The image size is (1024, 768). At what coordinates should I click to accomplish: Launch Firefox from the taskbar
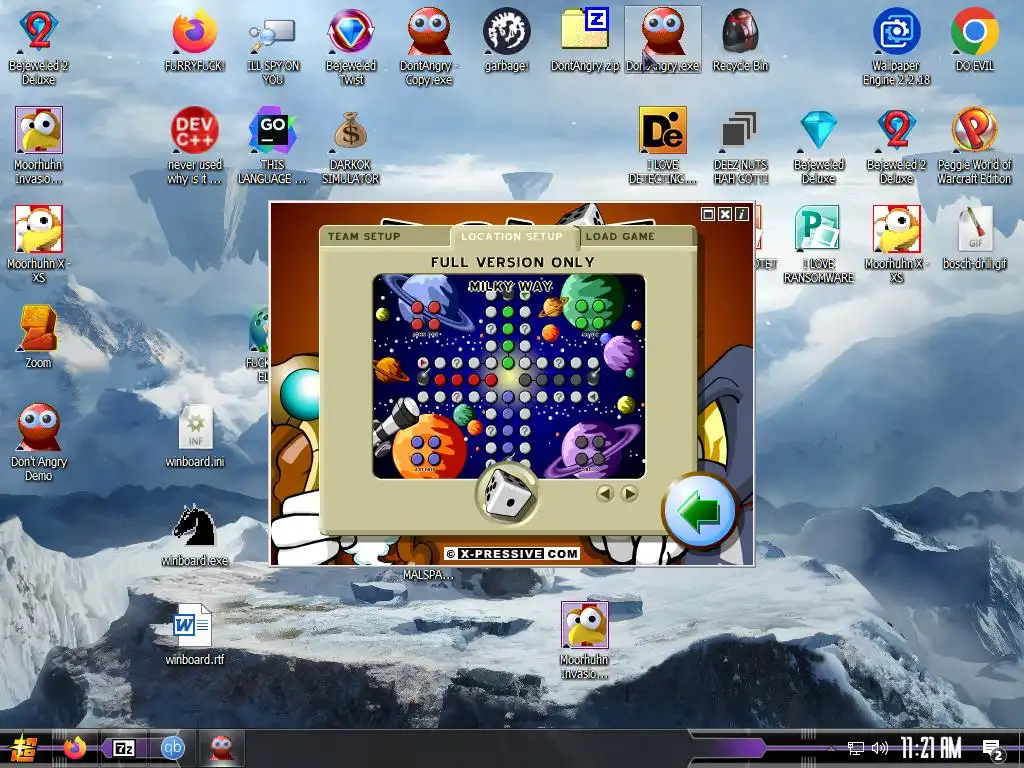coord(74,748)
